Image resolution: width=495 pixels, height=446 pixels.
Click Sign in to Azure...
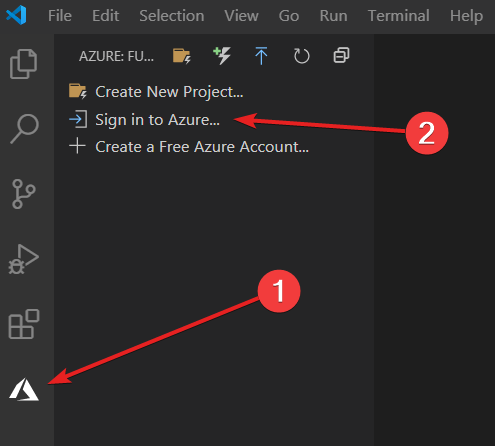pos(144,120)
